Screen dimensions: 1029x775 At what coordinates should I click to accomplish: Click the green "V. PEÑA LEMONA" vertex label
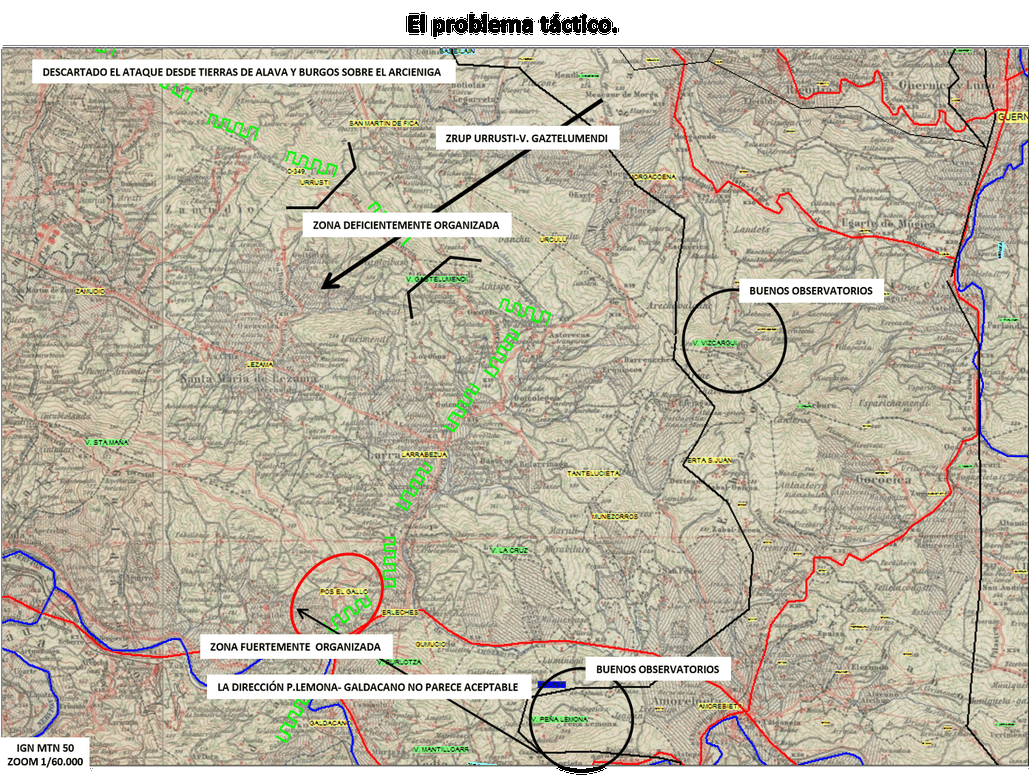[x=560, y=719]
